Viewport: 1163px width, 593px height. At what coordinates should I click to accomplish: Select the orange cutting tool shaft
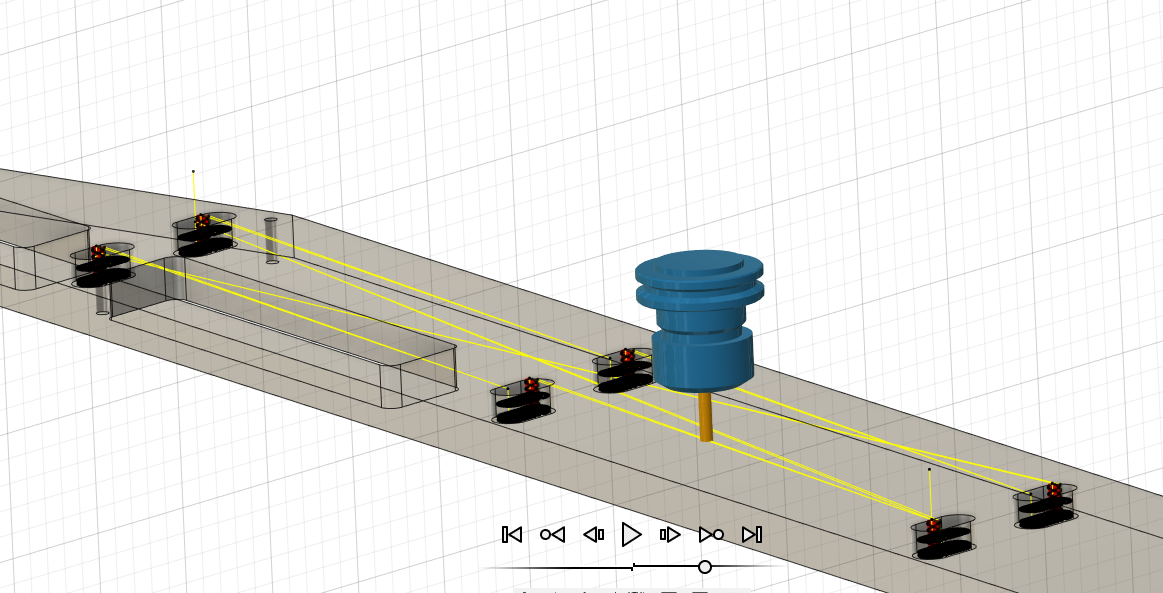tap(706, 416)
